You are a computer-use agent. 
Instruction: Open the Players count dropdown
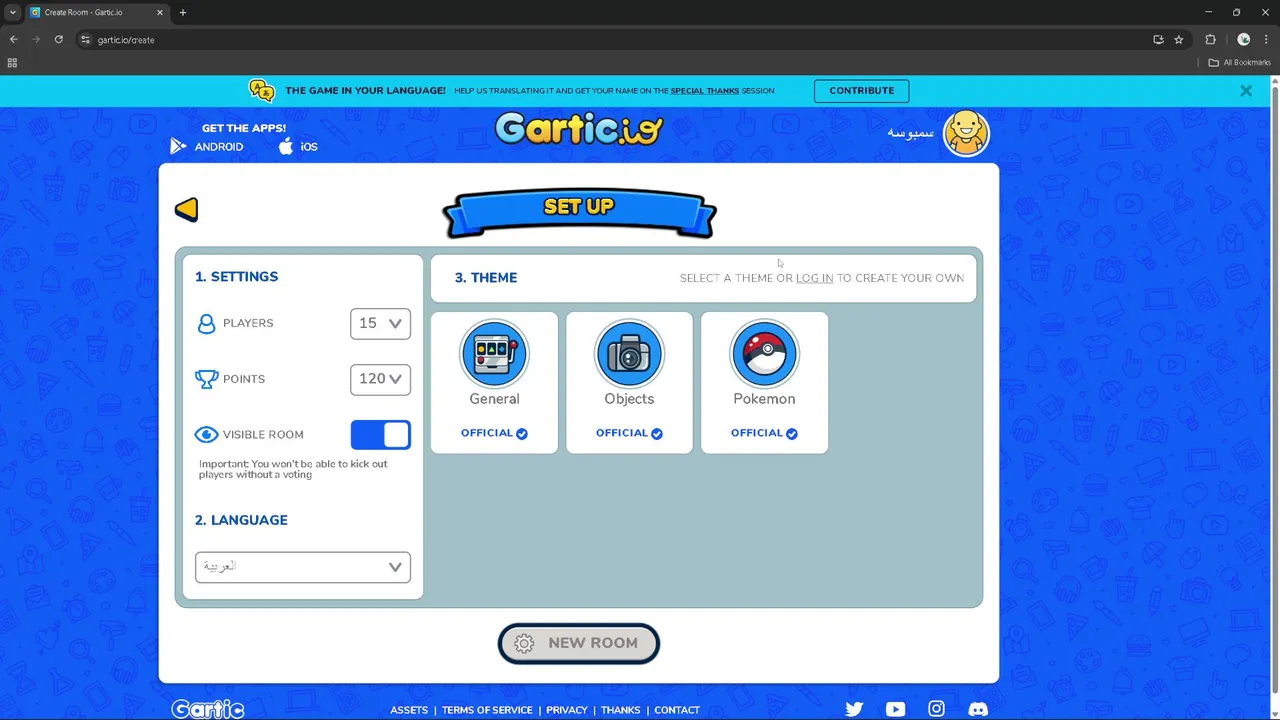tap(380, 323)
